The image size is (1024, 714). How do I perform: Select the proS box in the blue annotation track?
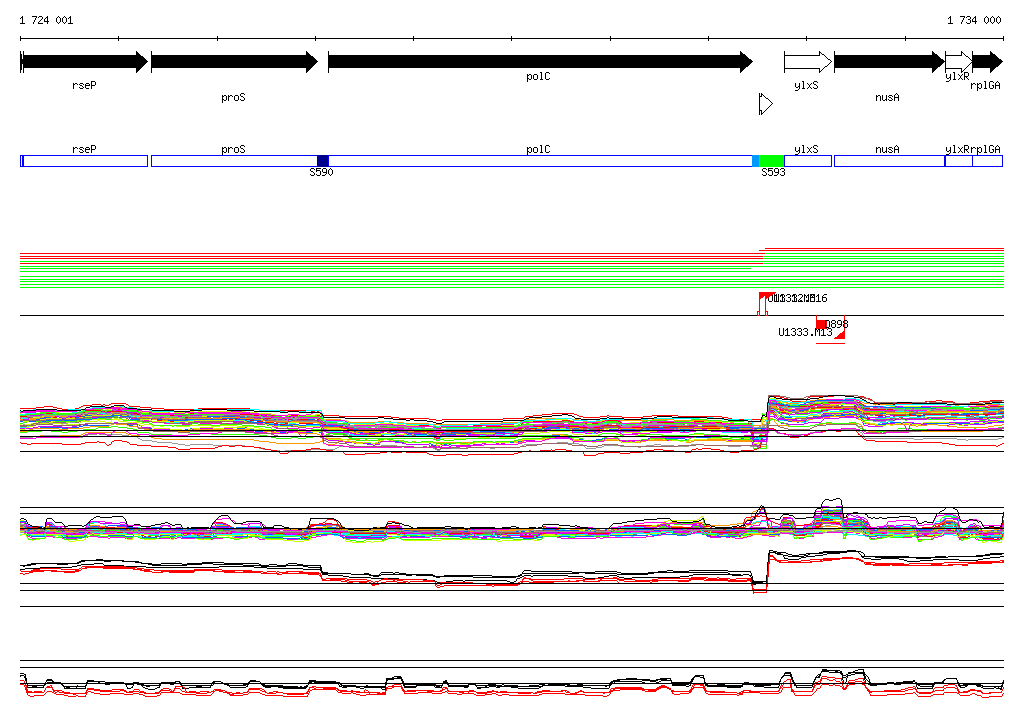tap(233, 161)
